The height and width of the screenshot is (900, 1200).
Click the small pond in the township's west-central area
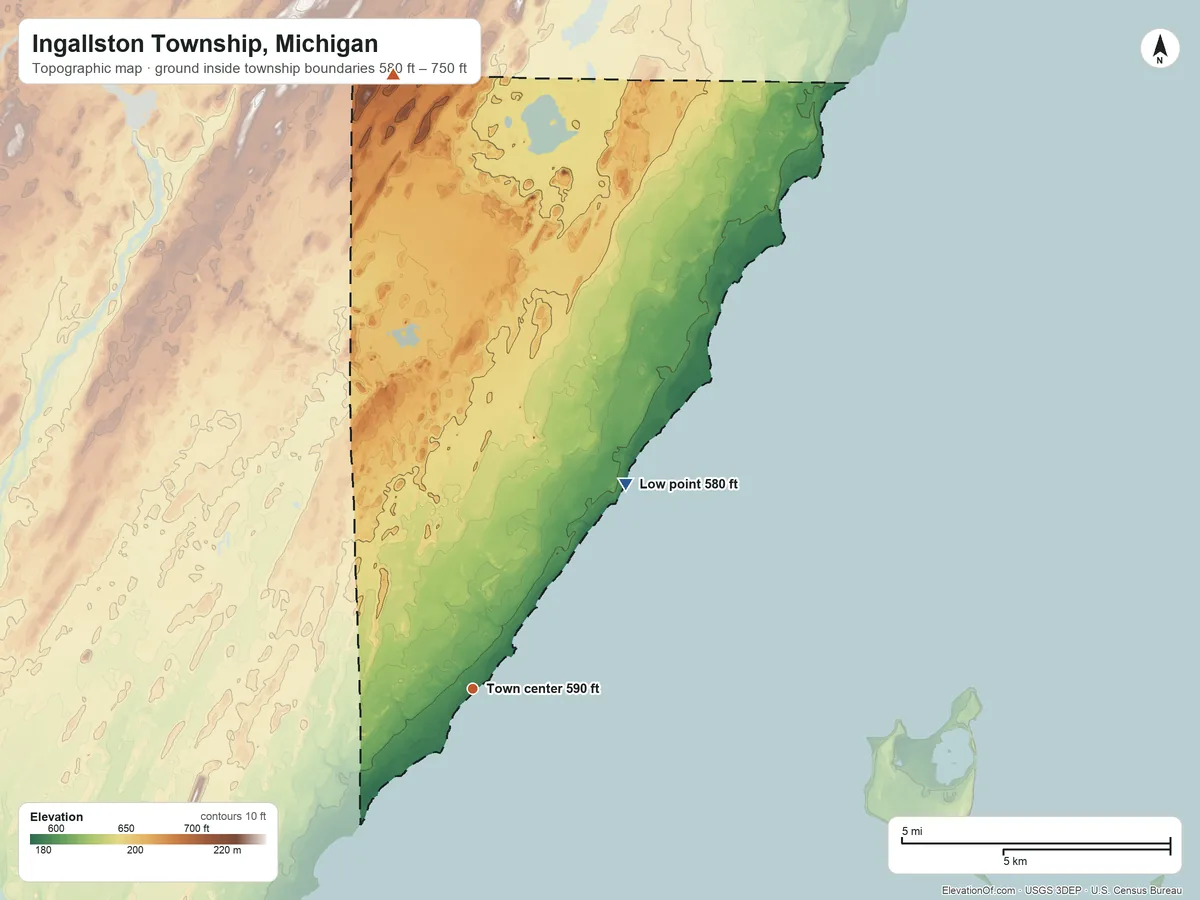coord(404,334)
